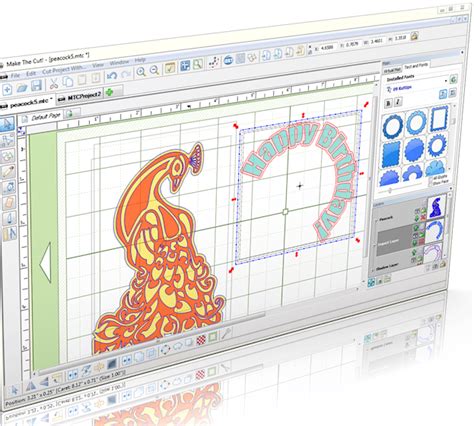Click the W width input field
Viewport: 474px width, 426px height.
pos(376,41)
